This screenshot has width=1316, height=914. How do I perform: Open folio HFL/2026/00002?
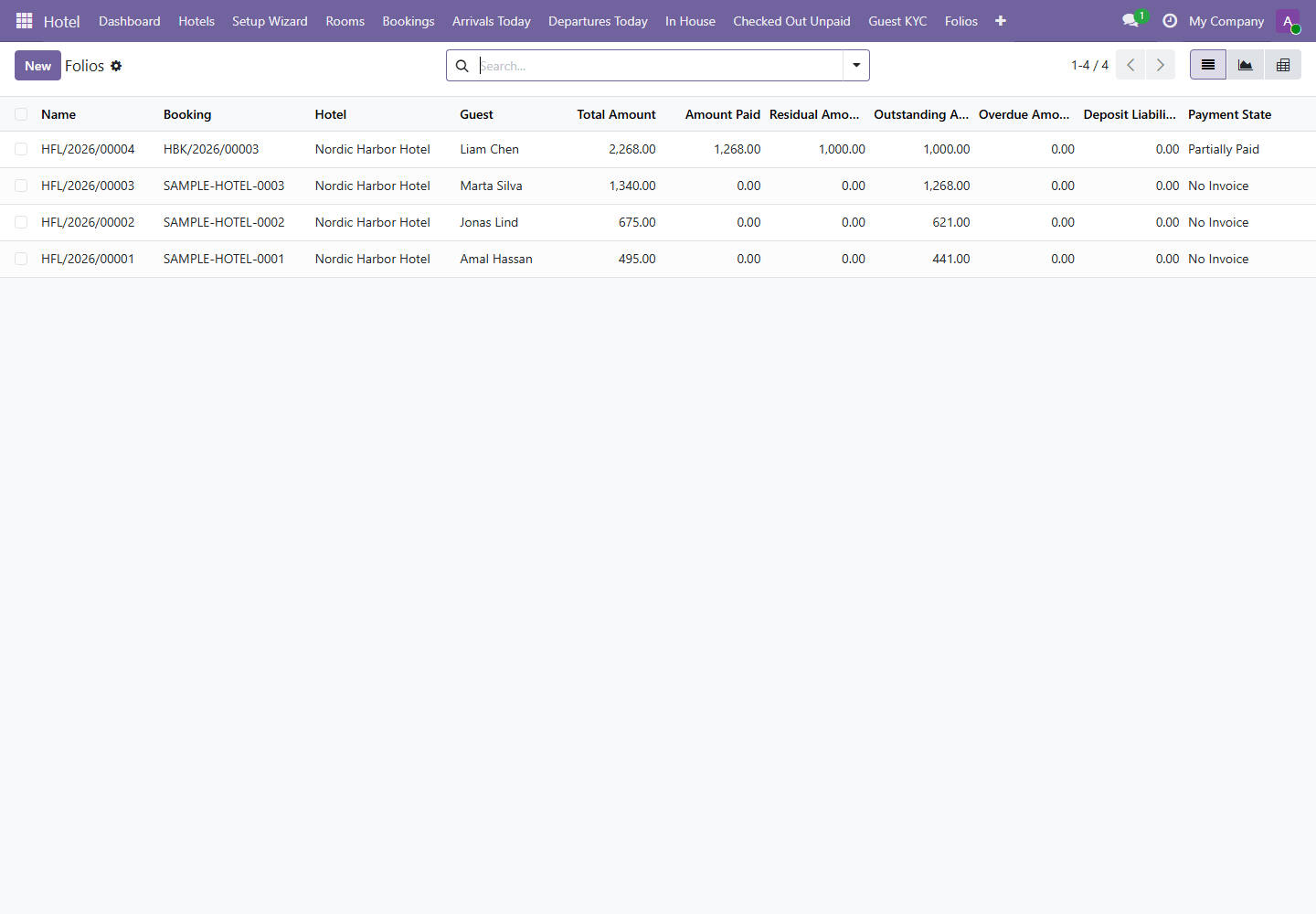(x=88, y=222)
